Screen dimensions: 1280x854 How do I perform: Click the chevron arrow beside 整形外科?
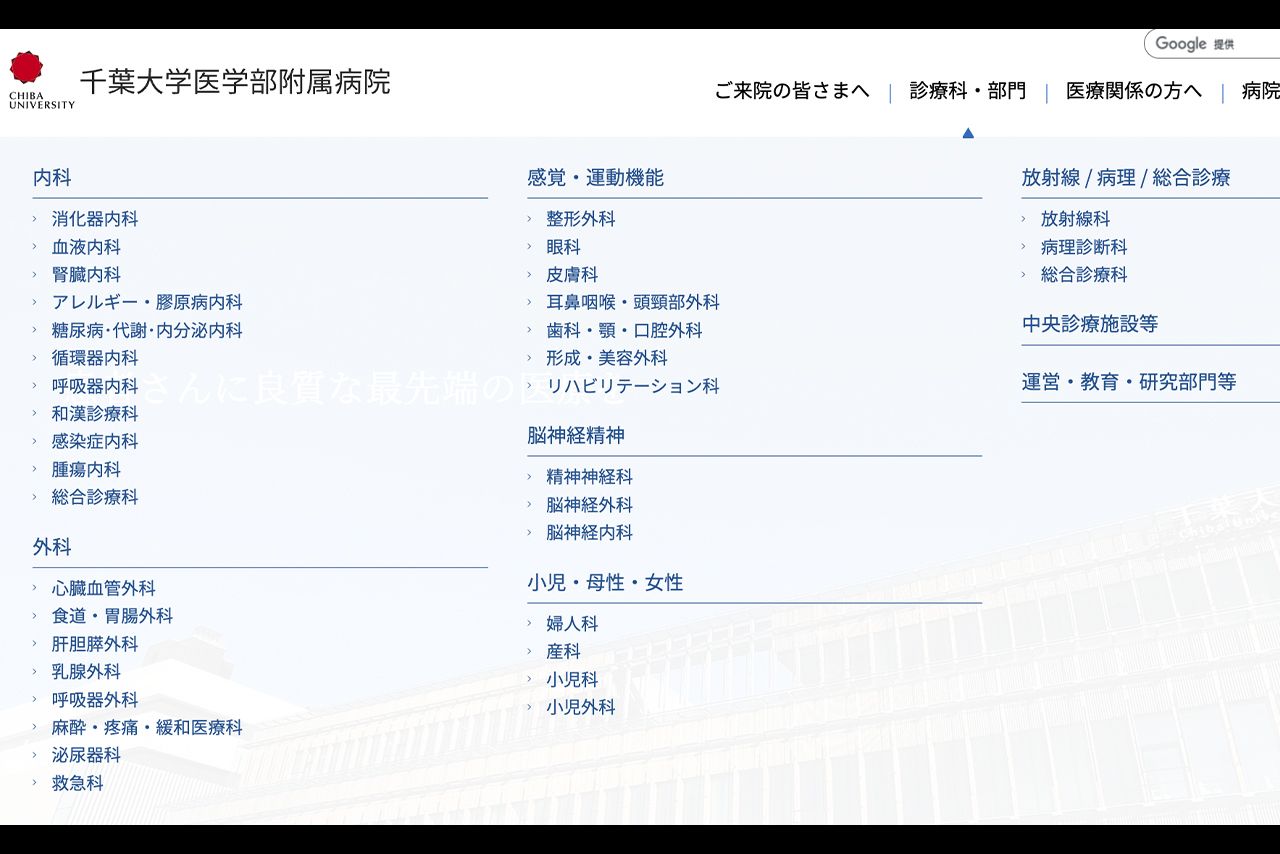[529, 219]
